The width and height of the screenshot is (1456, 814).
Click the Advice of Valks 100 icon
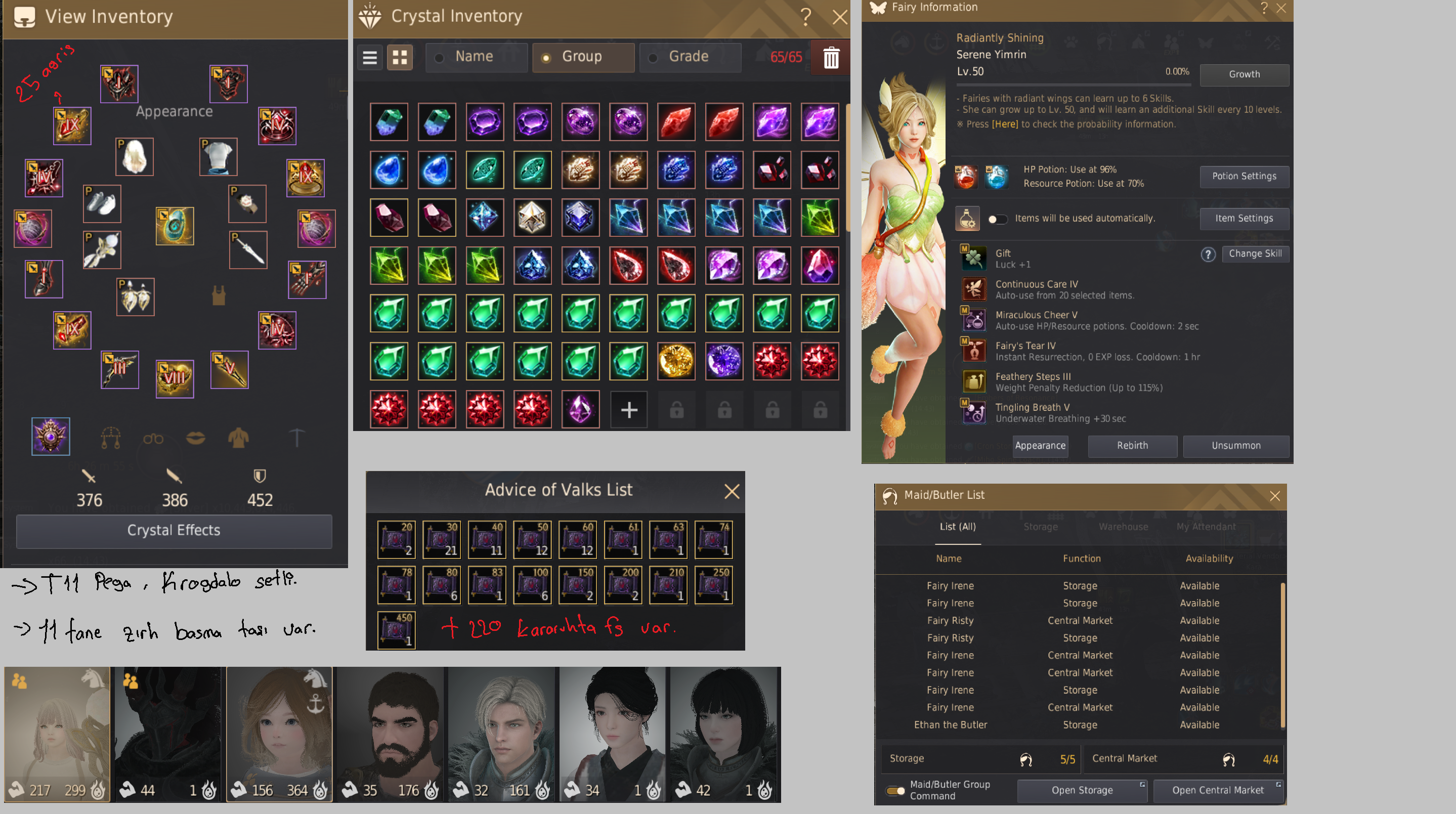tap(532, 584)
